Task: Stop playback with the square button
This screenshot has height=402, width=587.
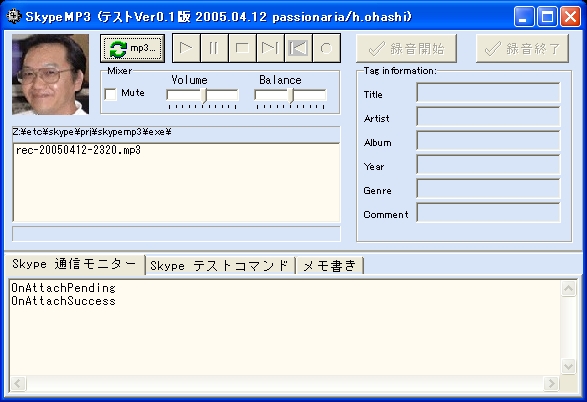Action: click(x=242, y=48)
